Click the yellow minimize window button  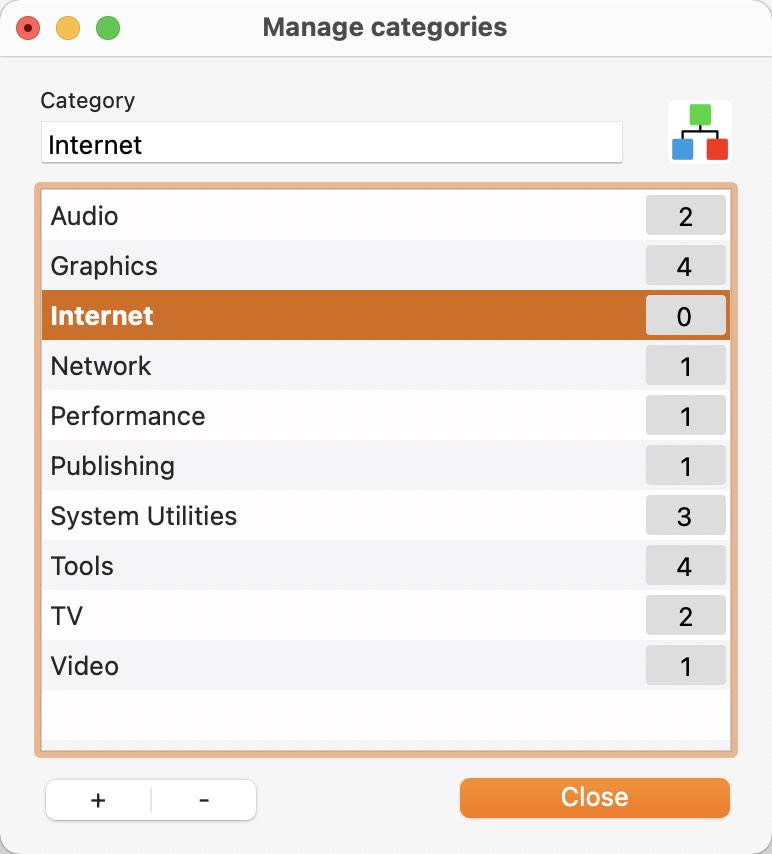coord(68,28)
